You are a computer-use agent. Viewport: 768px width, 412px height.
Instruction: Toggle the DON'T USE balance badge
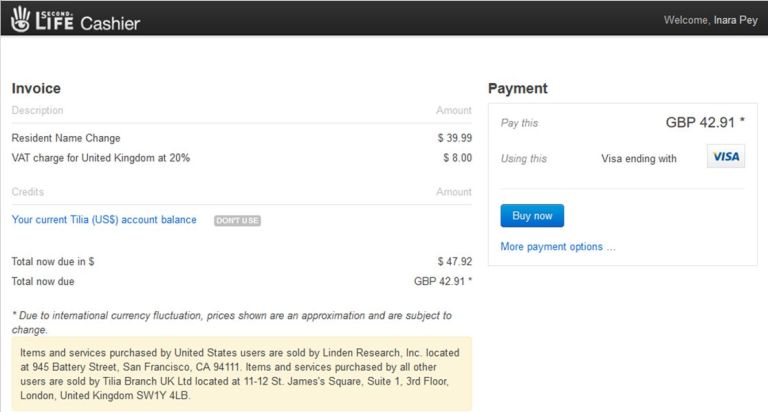[x=237, y=220]
